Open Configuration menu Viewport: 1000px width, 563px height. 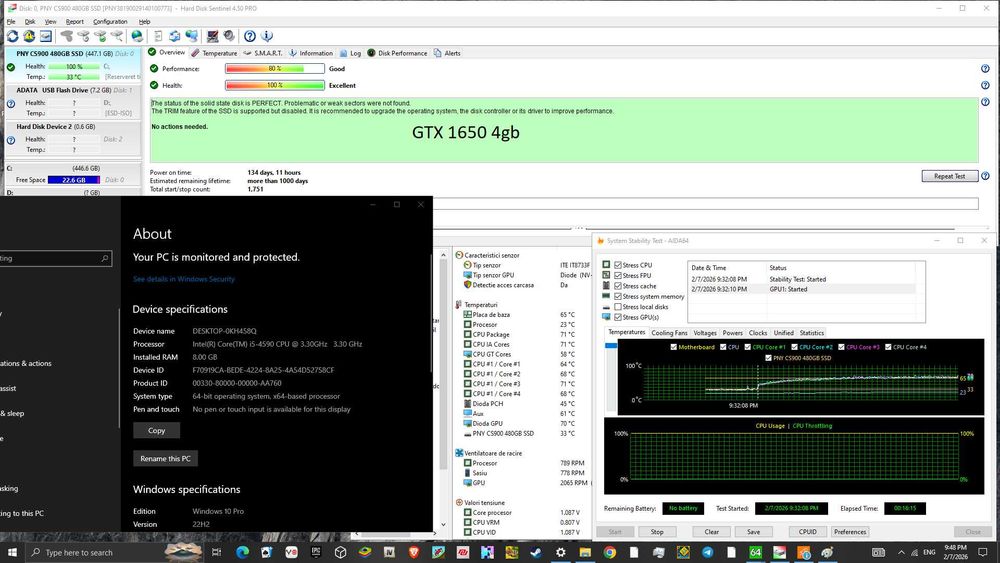coord(110,22)
